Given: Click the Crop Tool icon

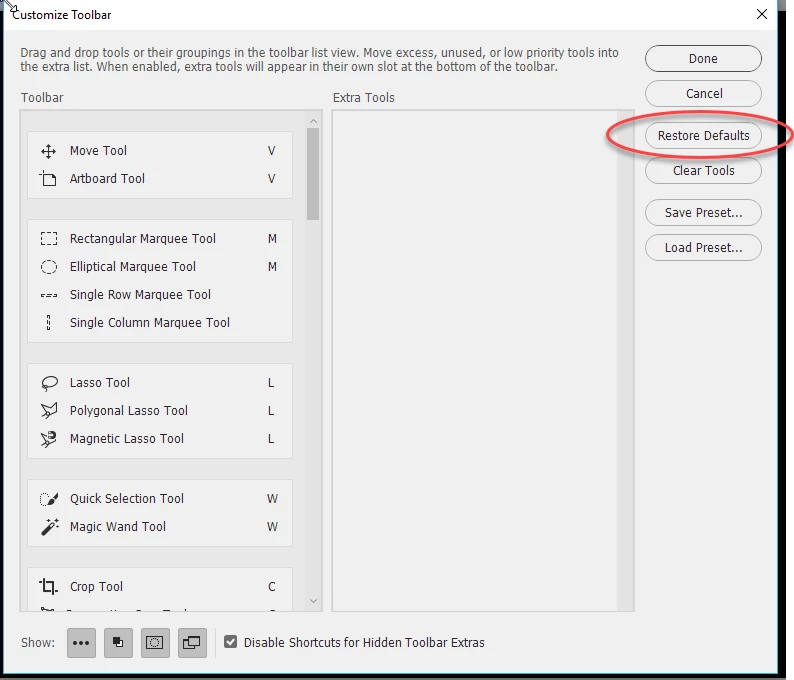Looking at the screenshot, I should click(49, 586).
